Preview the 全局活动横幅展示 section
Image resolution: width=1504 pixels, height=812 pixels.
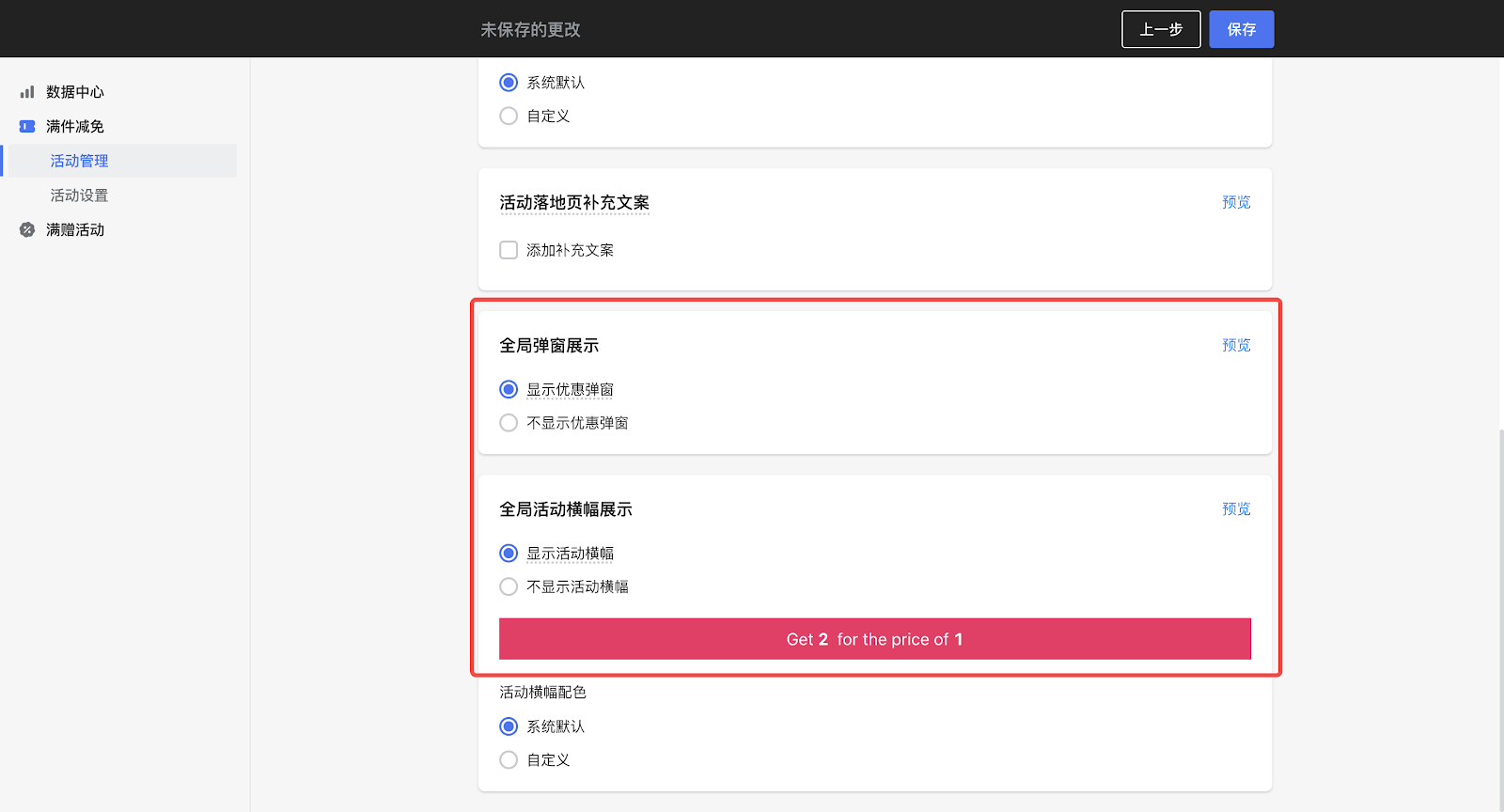(x=1236, y=509)
